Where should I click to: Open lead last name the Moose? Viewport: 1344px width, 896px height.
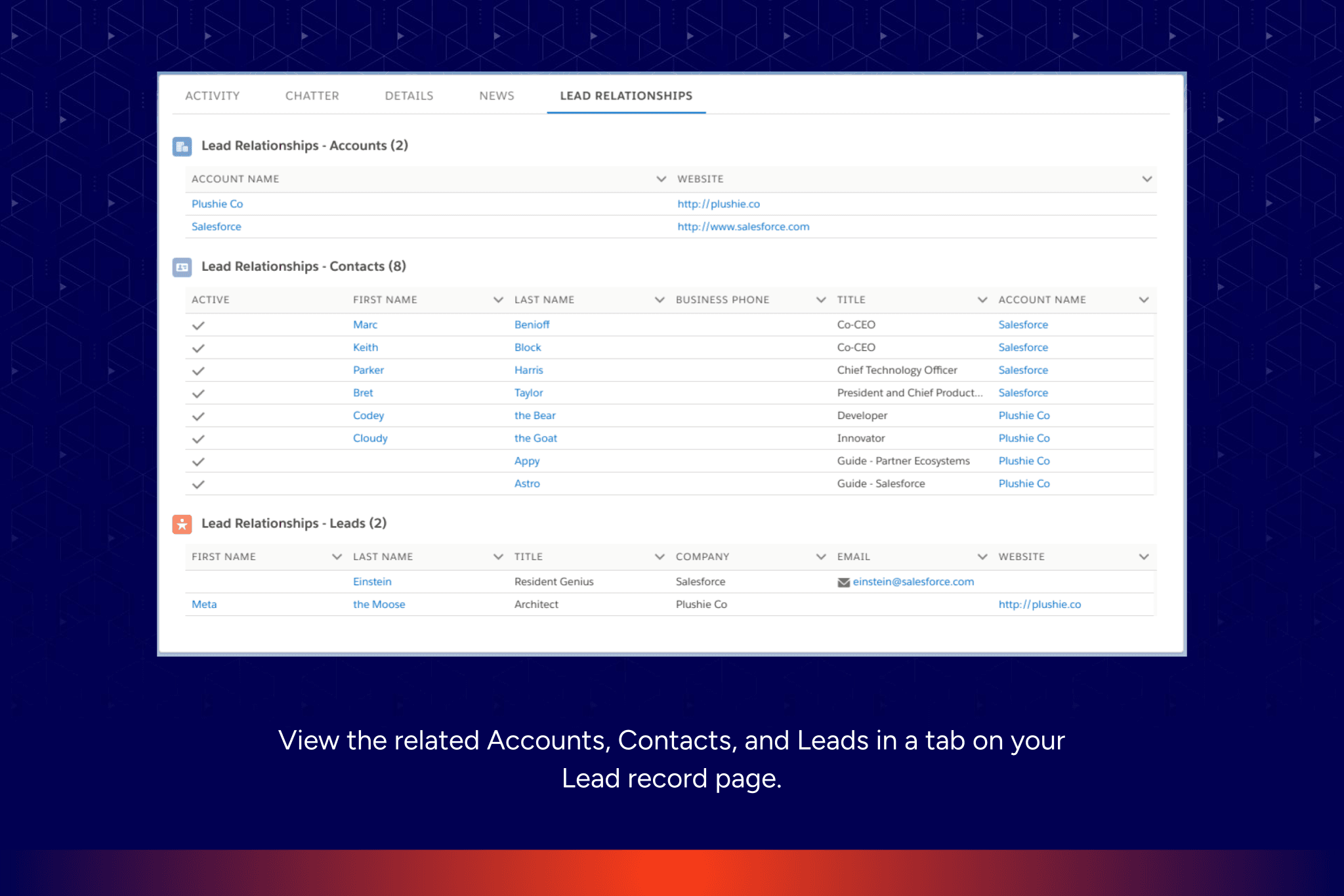(379, 605)
